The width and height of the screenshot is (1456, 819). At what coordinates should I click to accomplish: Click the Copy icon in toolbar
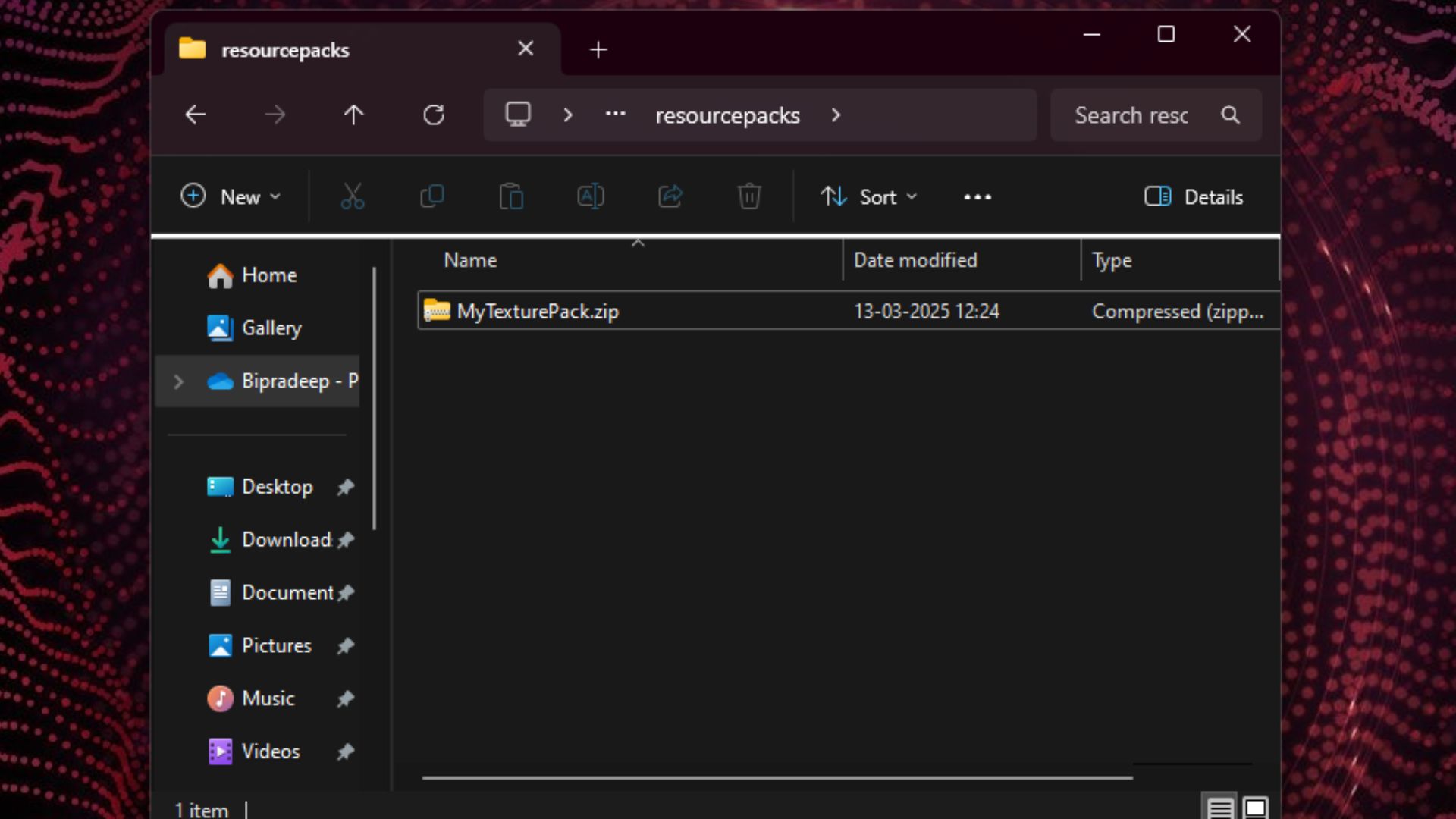pos(432,196)
